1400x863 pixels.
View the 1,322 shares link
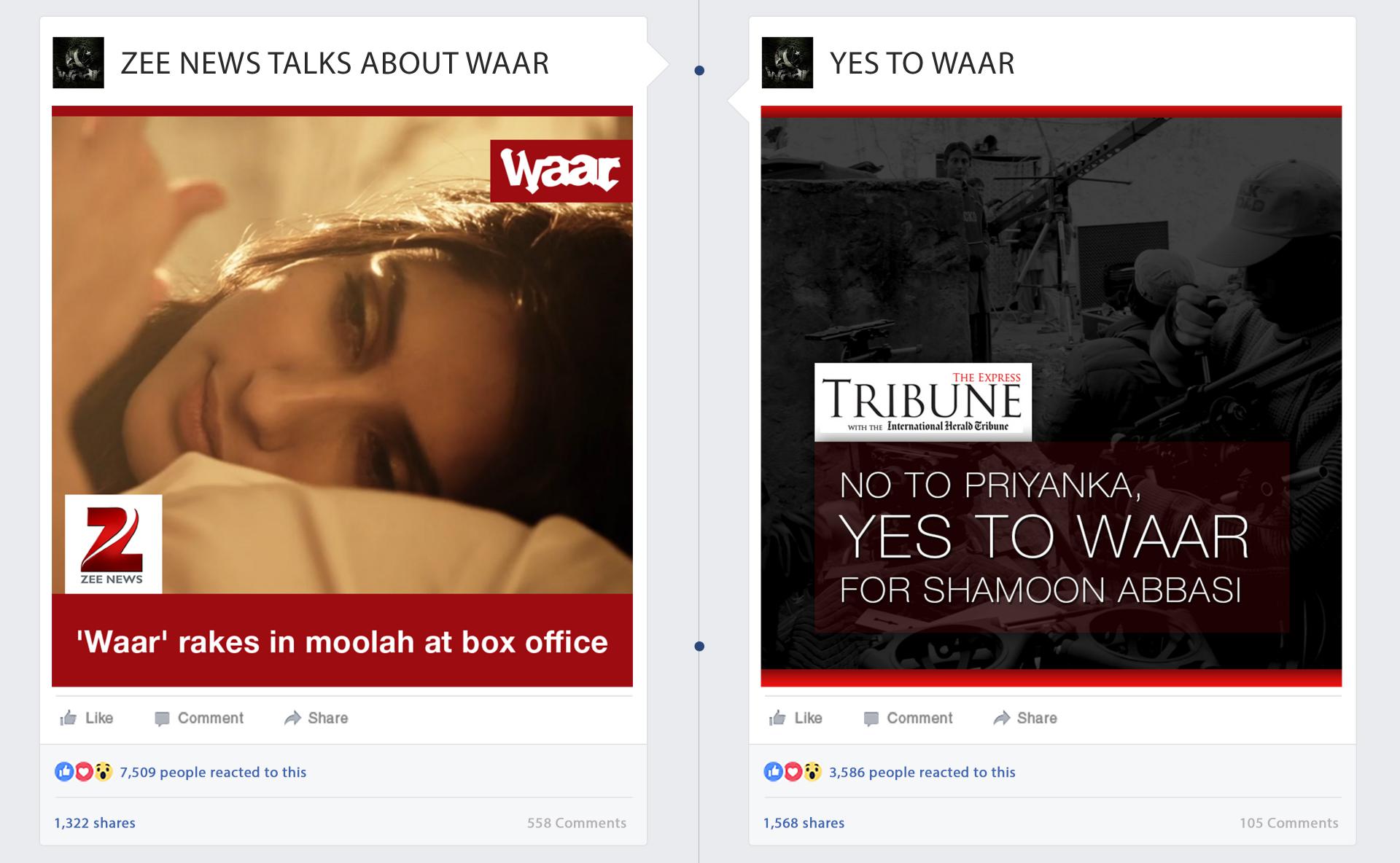pyautogui.click(x=95, y=823)
